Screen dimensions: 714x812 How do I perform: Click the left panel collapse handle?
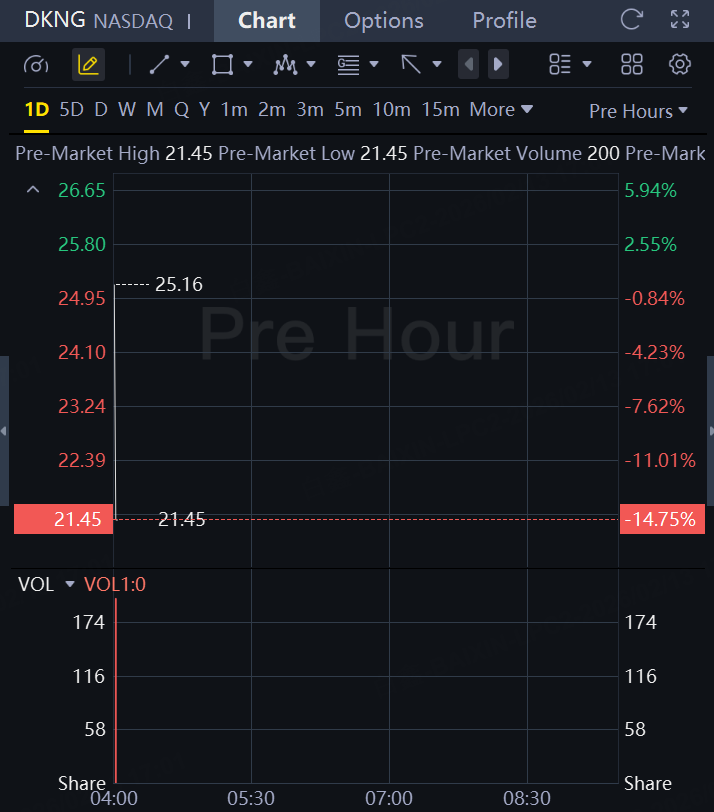point(4,431)
